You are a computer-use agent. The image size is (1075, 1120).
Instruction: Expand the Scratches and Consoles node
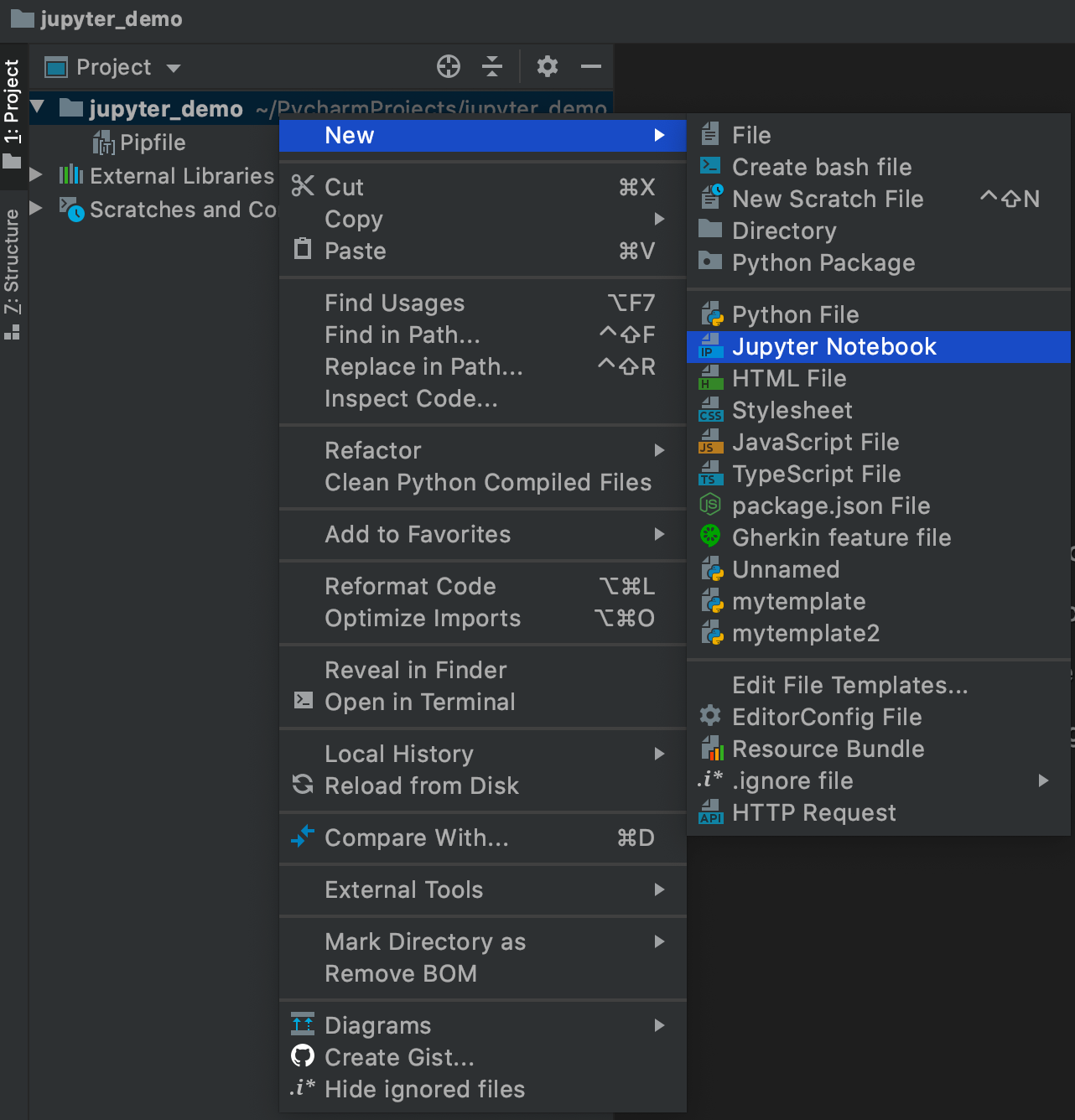point(36,207)
